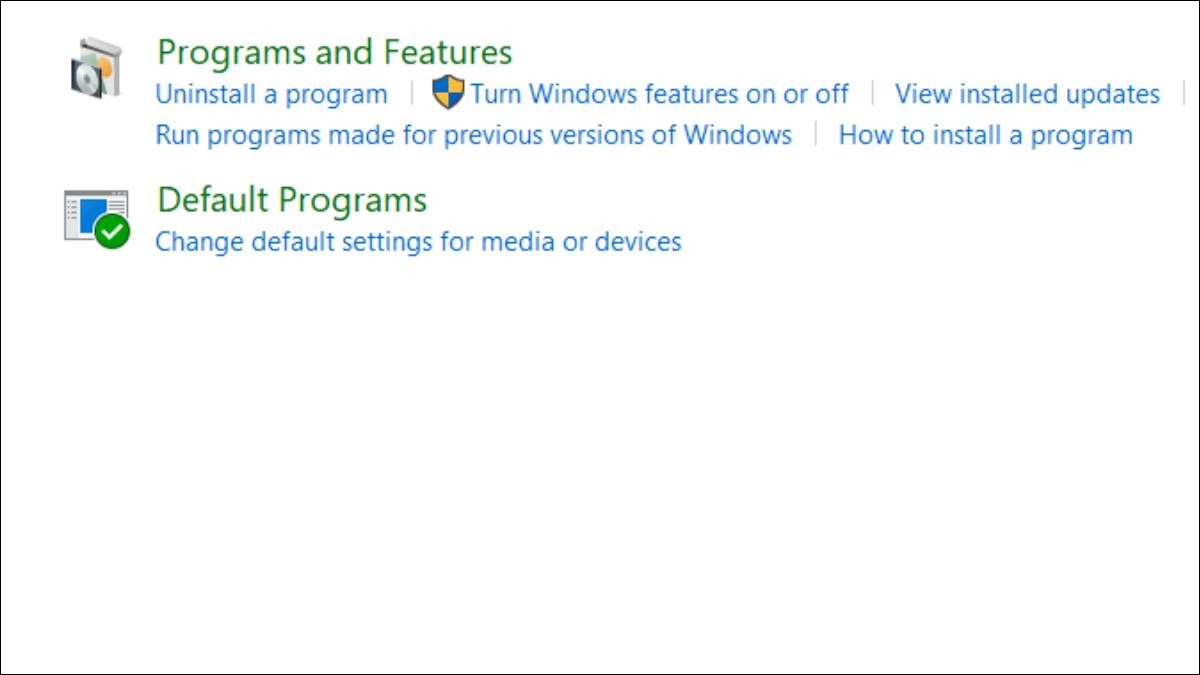
Task: Click the word 'Uninstall' under Programs and Features
Action: click(x=206, y=94)
